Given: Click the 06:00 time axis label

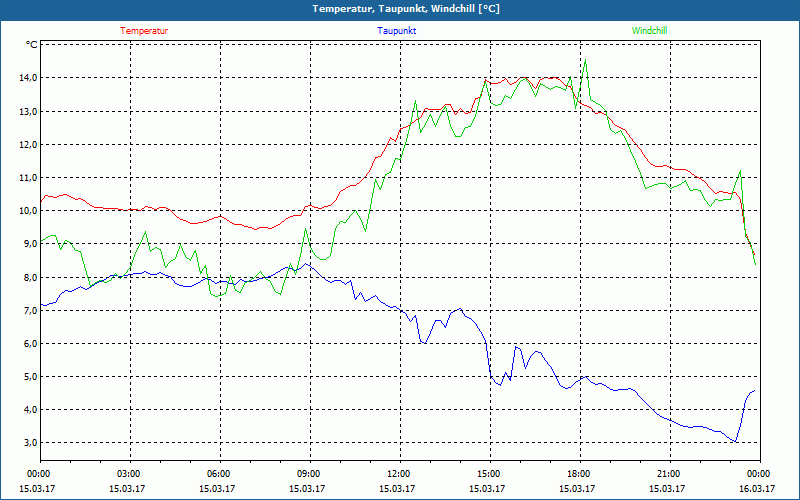Looking at the screenshot, I should point(220,474).
